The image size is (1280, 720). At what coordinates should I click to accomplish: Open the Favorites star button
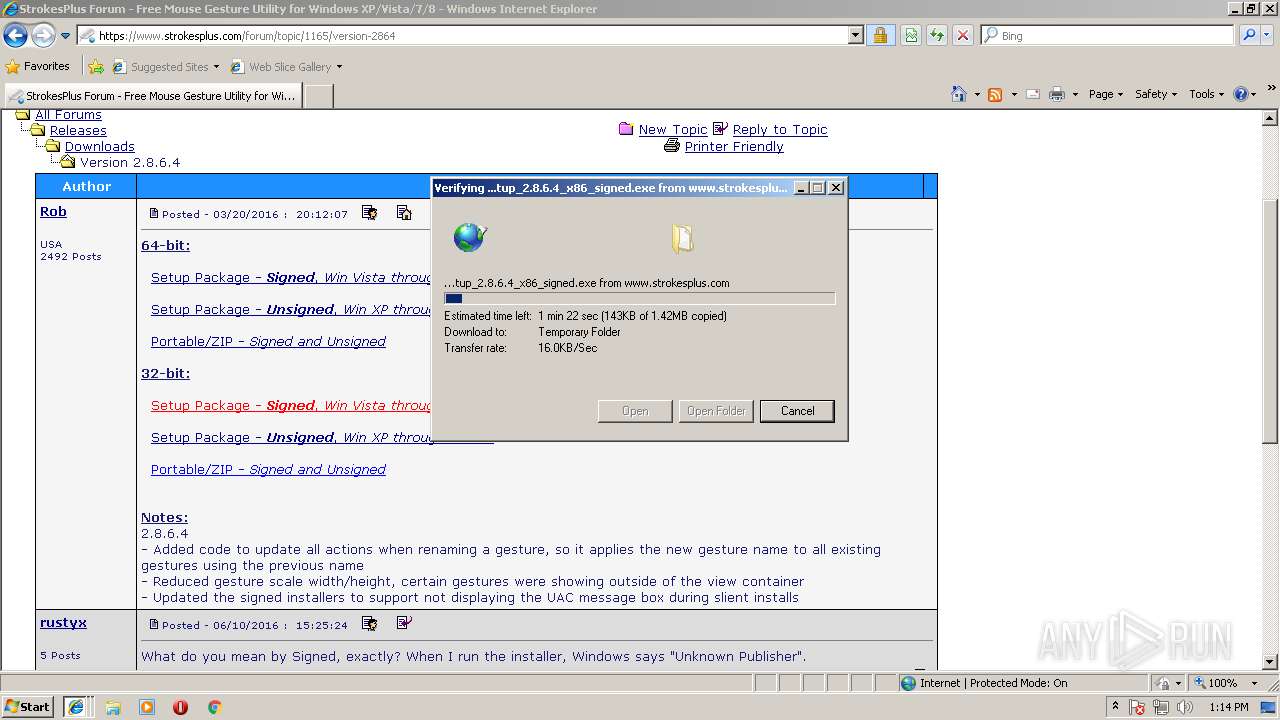tap(38, 67)
